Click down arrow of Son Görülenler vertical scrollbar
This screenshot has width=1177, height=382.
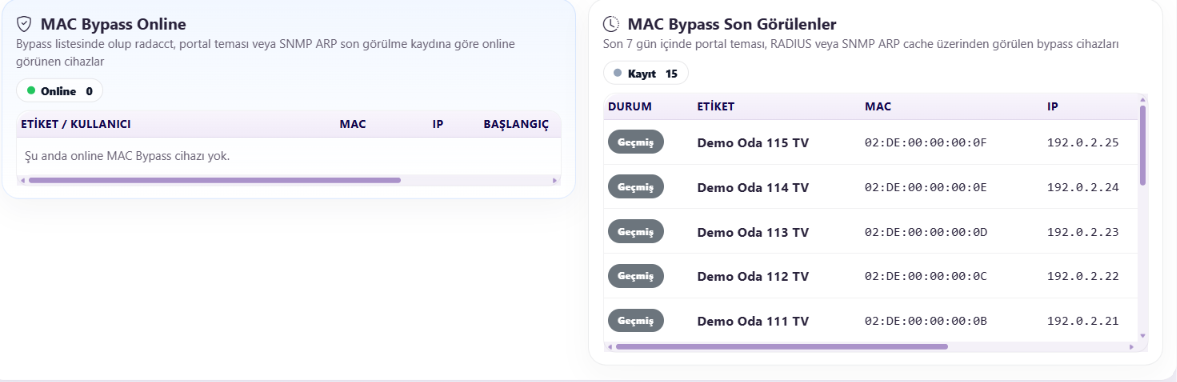[x=1142, y=336]
